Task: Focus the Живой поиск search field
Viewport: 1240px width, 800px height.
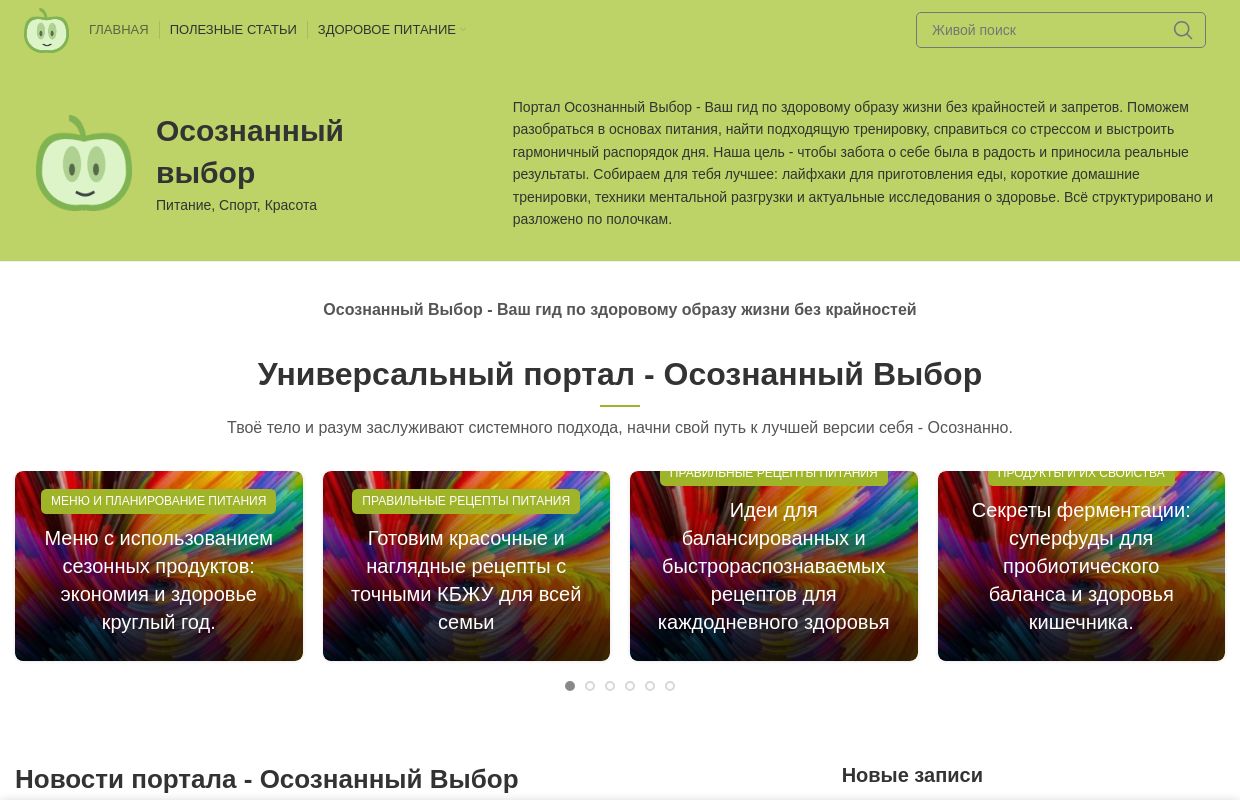Action: pos(1045,30)
